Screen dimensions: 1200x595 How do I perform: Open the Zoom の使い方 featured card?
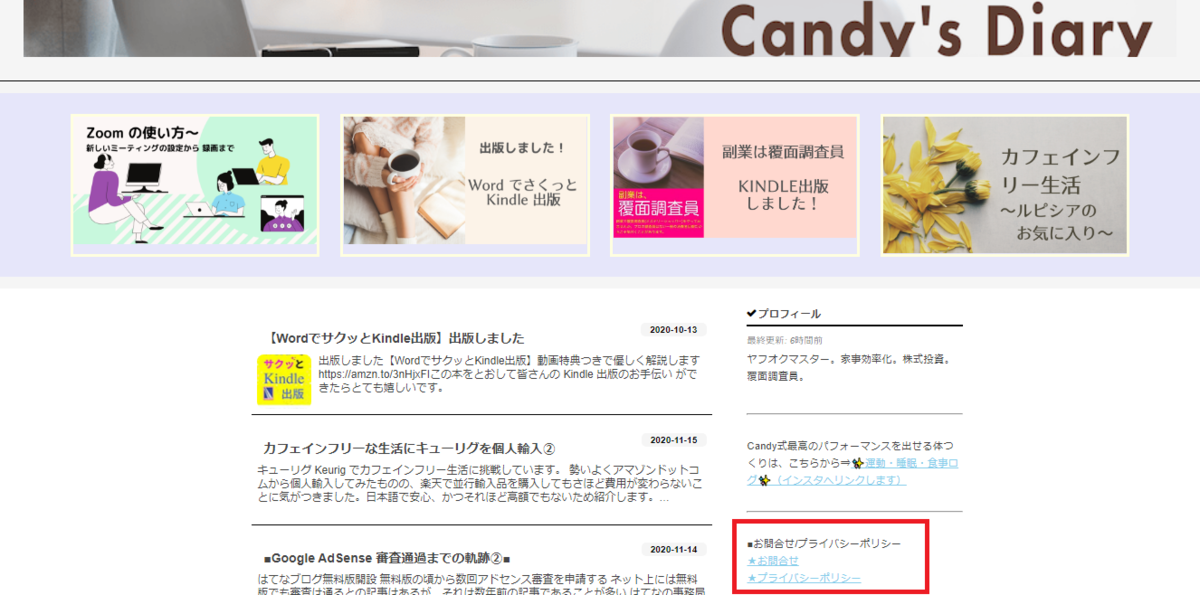coord(195,185)
